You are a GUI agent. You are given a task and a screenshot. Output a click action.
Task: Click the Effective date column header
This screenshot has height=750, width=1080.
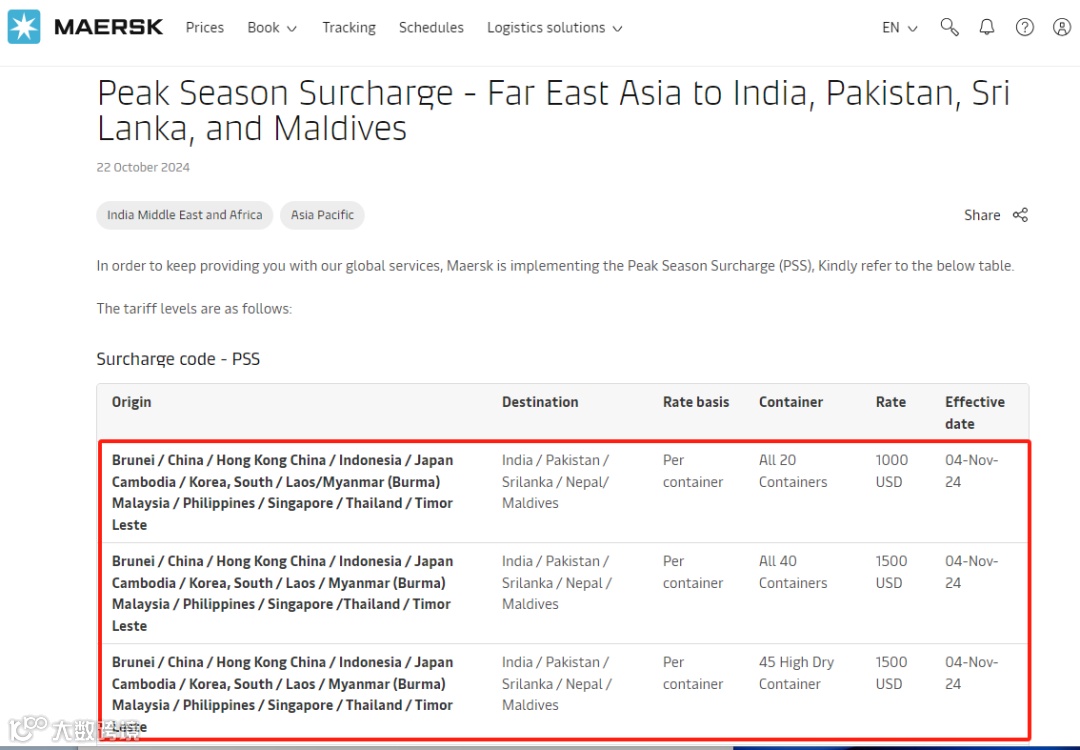tap(975, 413)
